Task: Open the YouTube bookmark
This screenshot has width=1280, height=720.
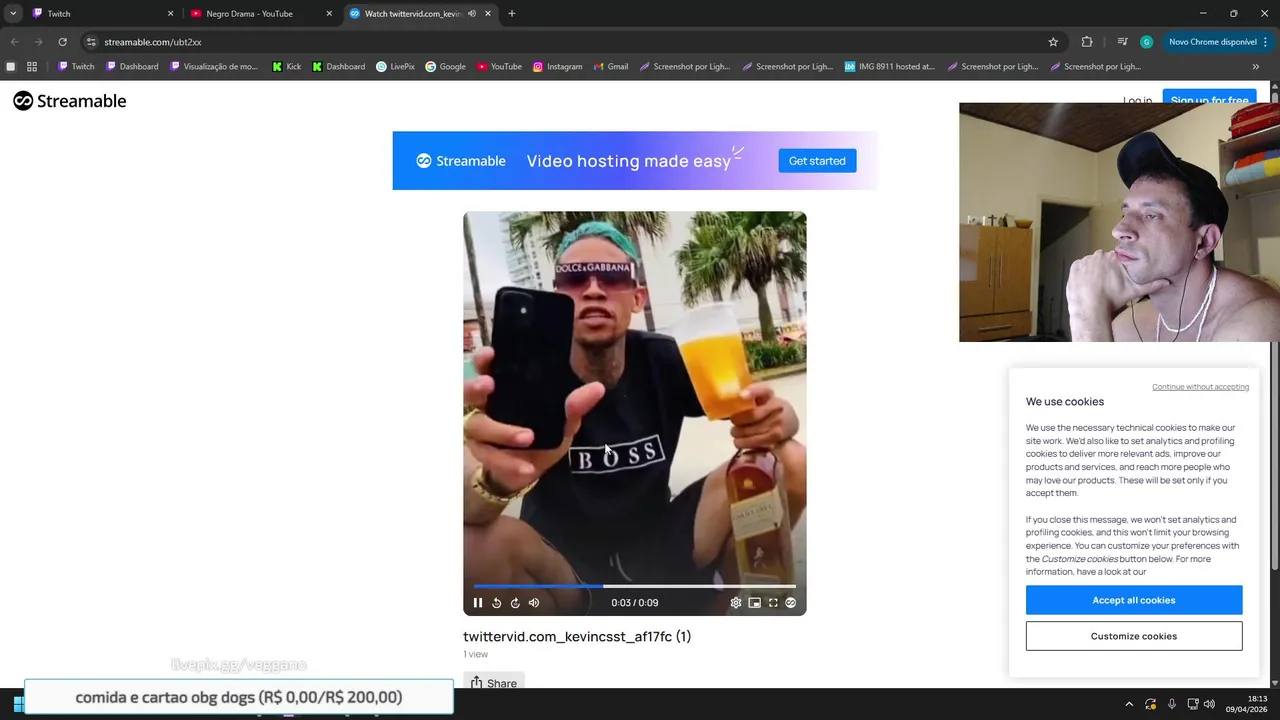Action: coord(499,67)
